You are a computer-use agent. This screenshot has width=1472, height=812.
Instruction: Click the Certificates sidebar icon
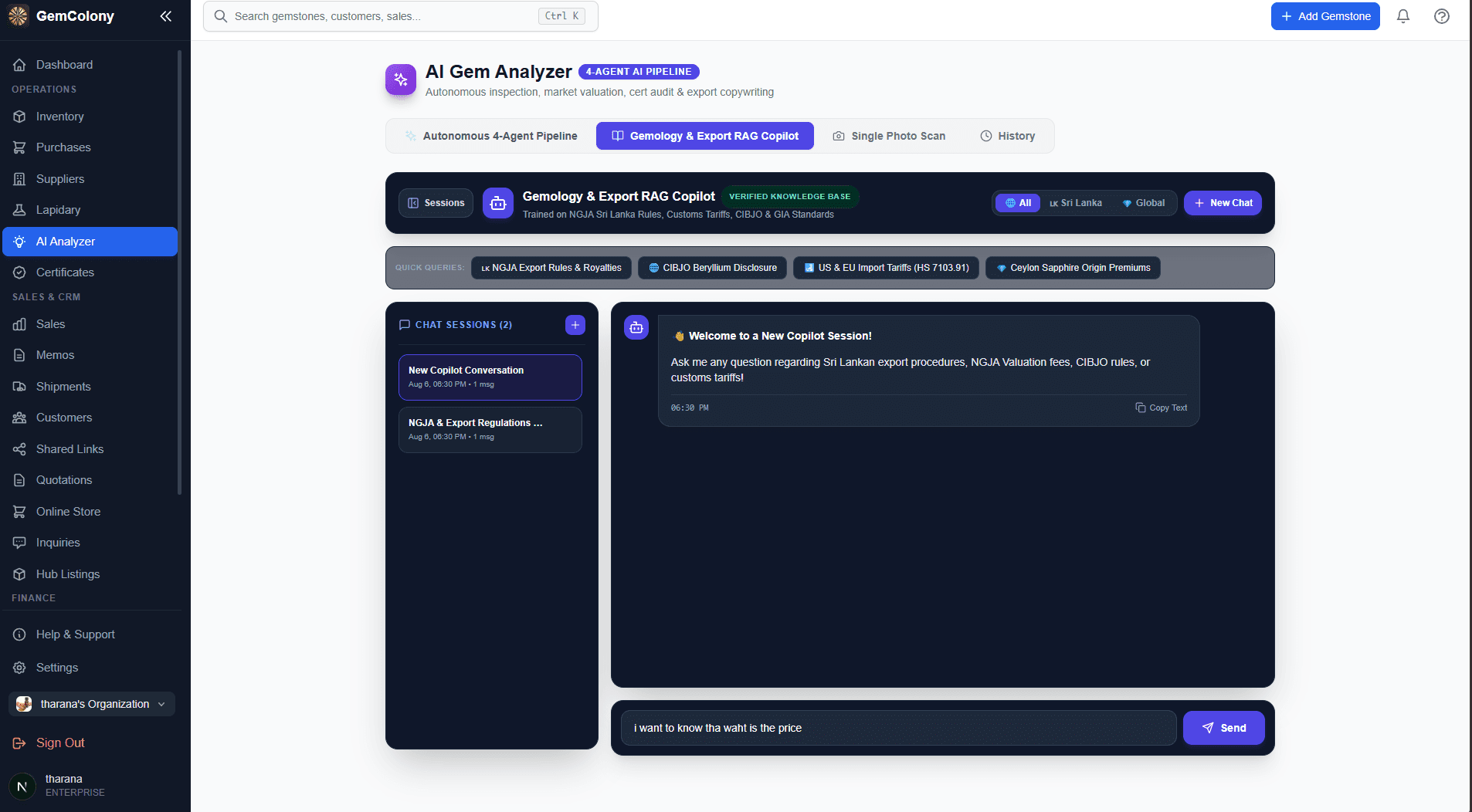pyautogui.click(x=19, y=272)
